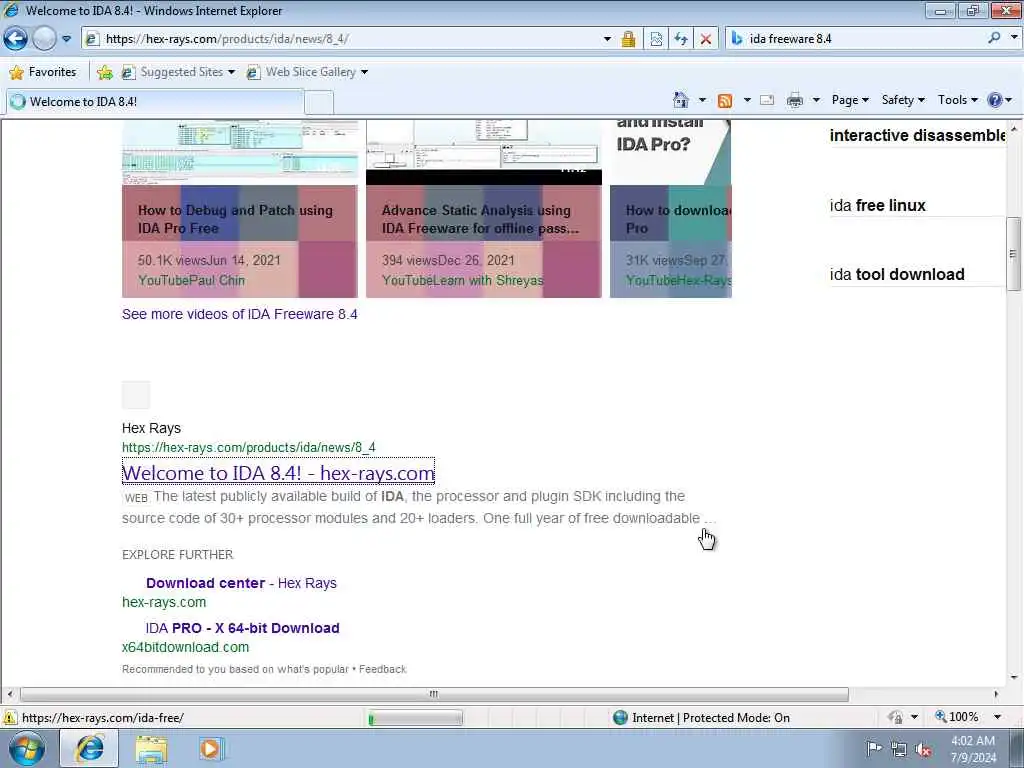Open Windows Media Player taskbar icon
This screenshot has height=768, width=1024.
tap(210, 749)
